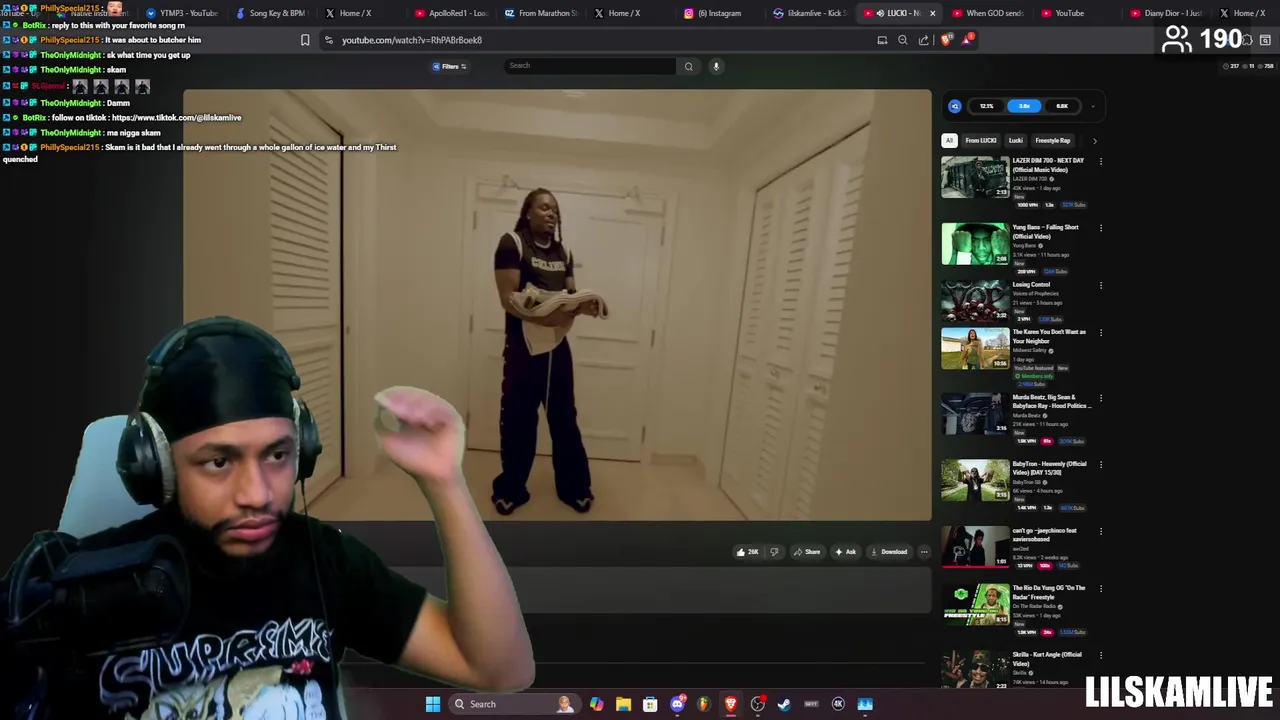Viewport: 1280px width, 720px height.
Task: Open OBS Studio from the taskbar
Action: pyautogui.click(x=758, y=704)
